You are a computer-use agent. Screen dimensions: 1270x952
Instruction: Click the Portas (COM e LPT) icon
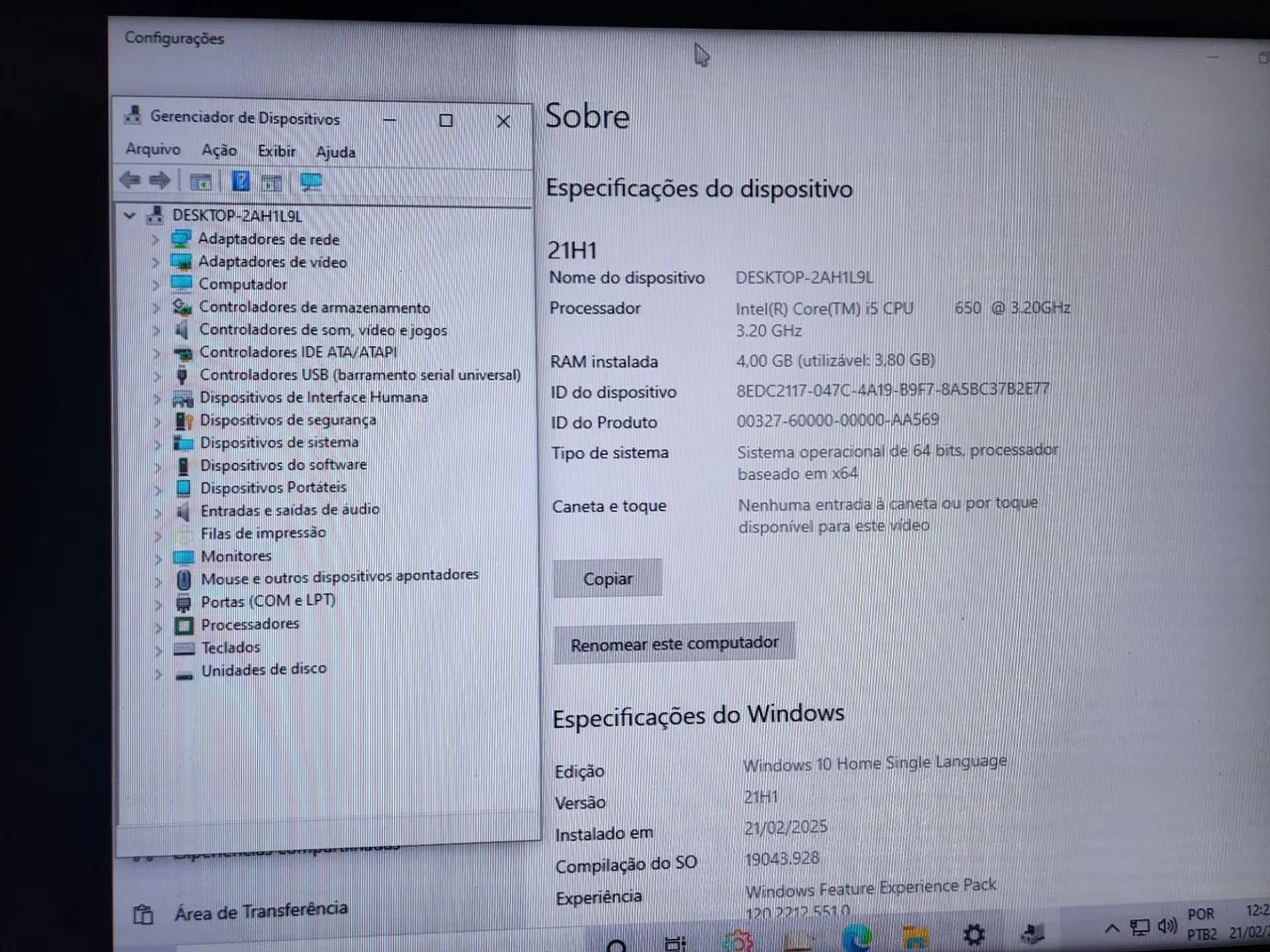[184, 602]
